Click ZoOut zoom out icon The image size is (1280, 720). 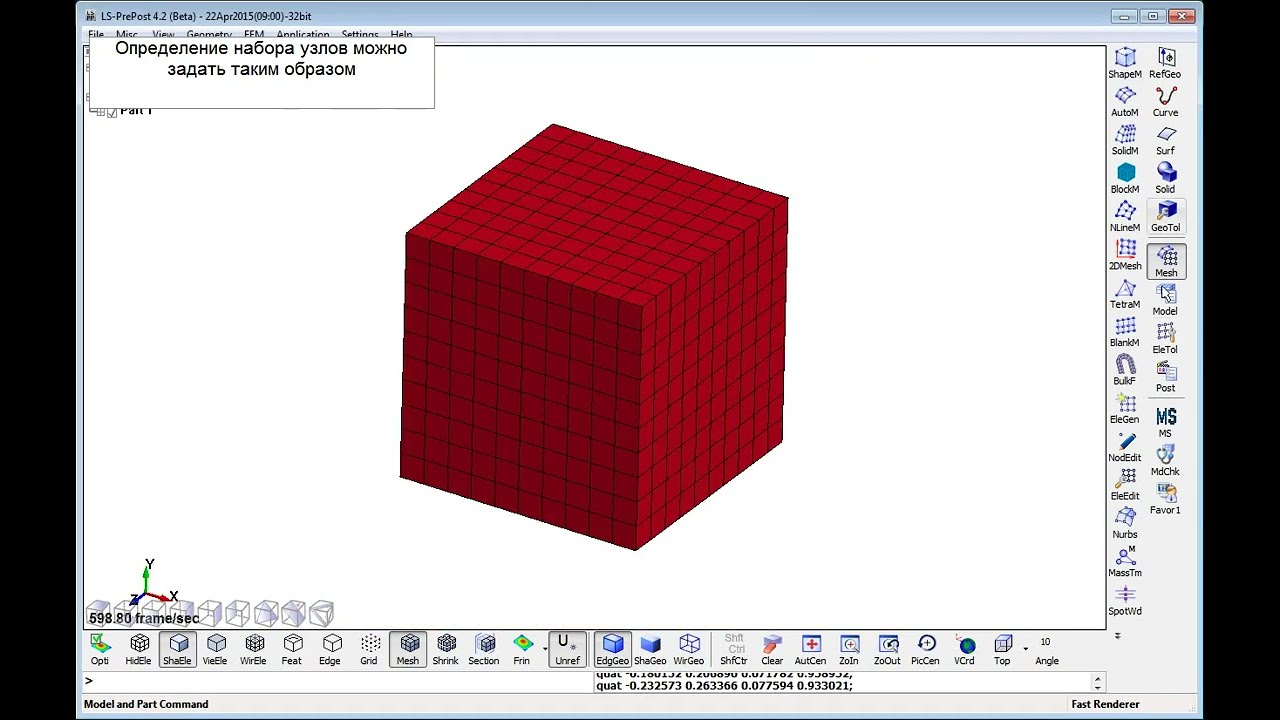(887, 650)
